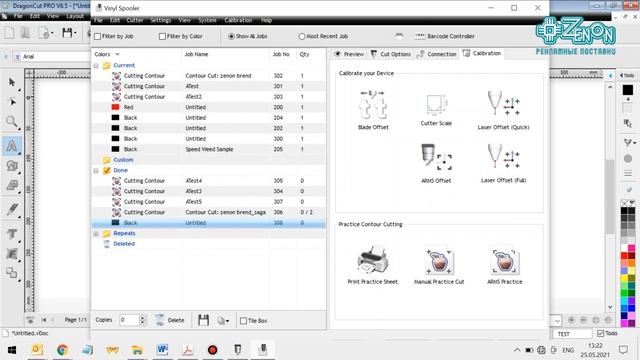Expand the Repeats folder
Image resolution: width=640 pixels, height=360 pixels.
(x=96, y=233)
